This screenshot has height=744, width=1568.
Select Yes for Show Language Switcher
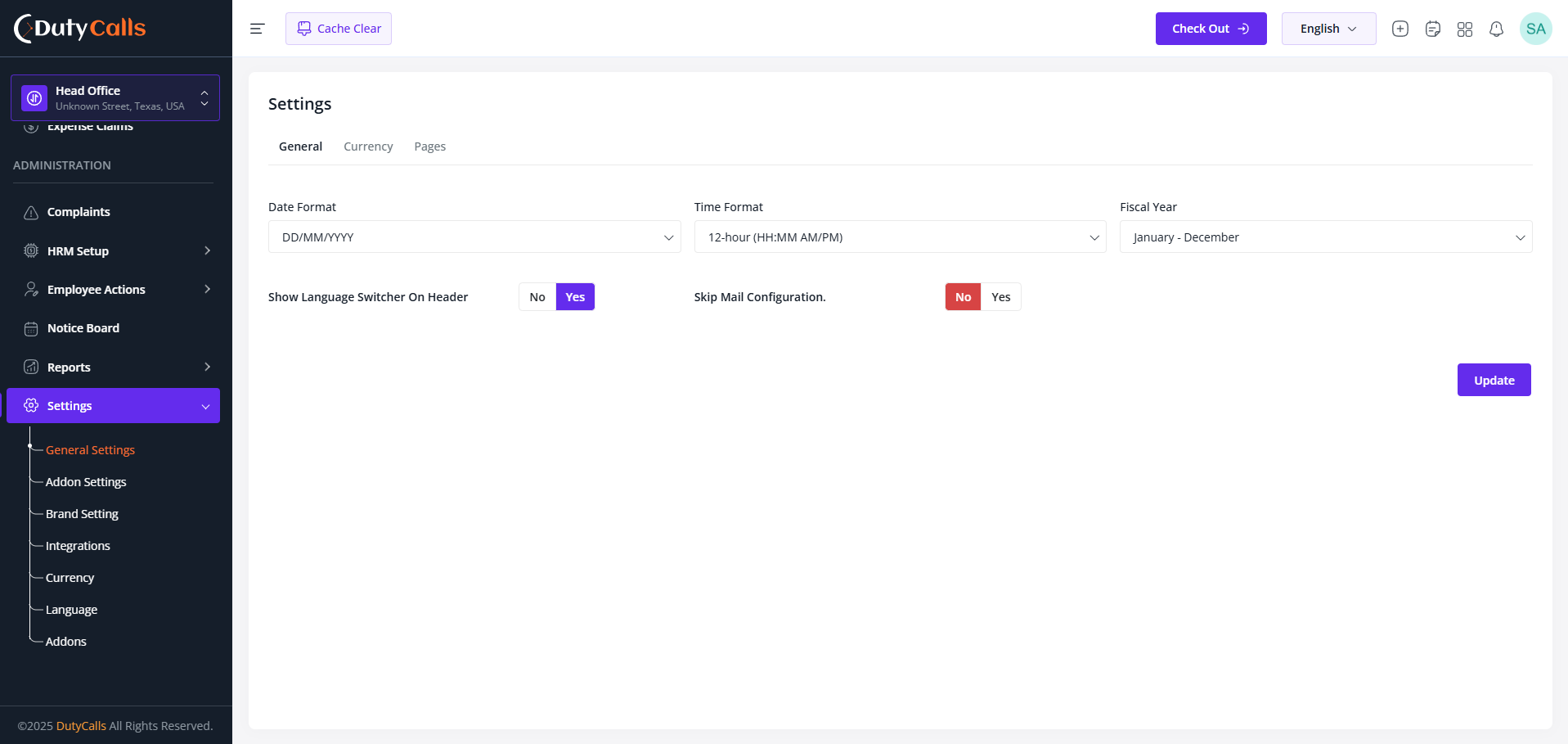[575, 297]
